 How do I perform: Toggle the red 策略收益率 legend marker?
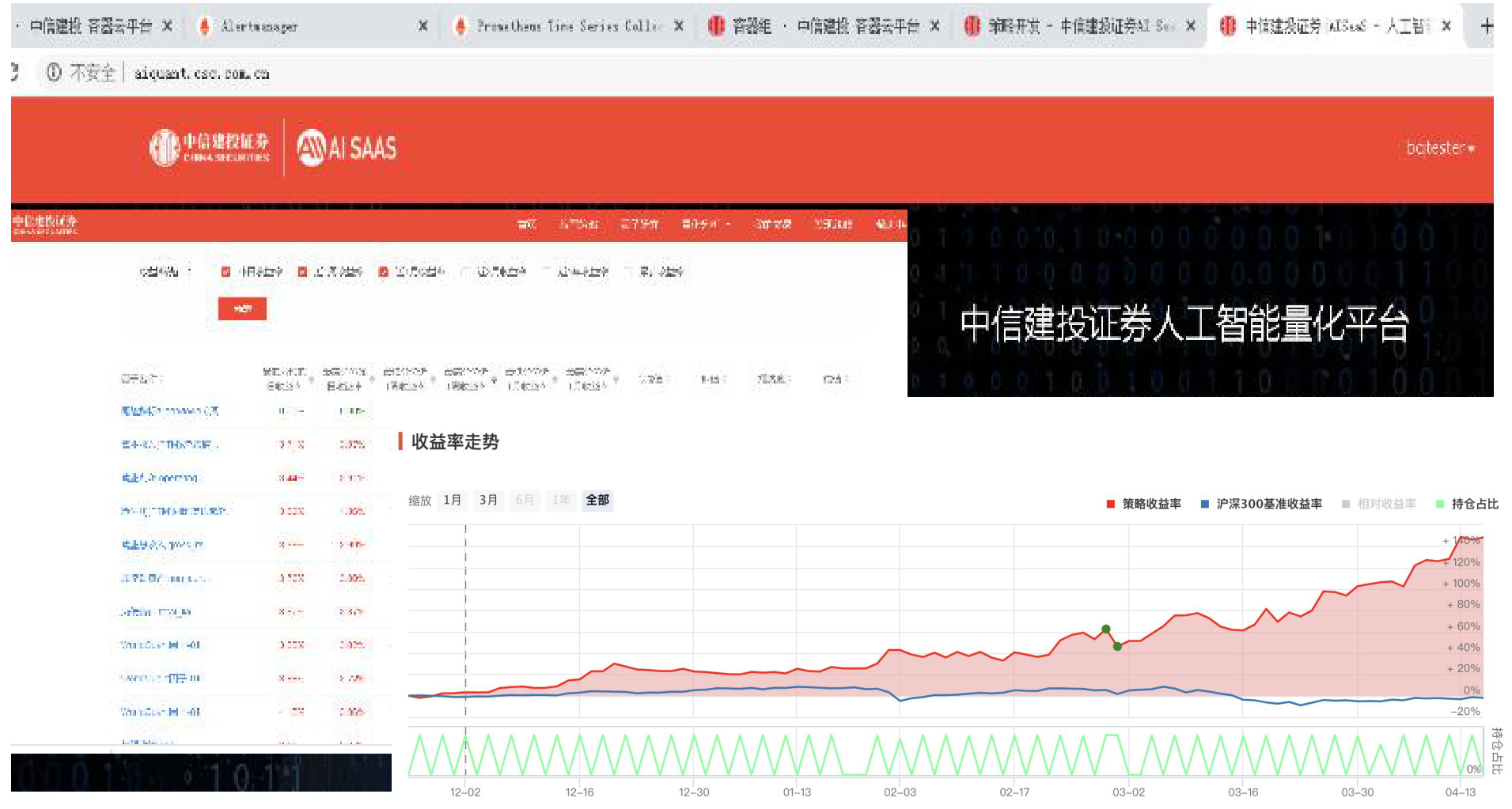pos(1110,504)
